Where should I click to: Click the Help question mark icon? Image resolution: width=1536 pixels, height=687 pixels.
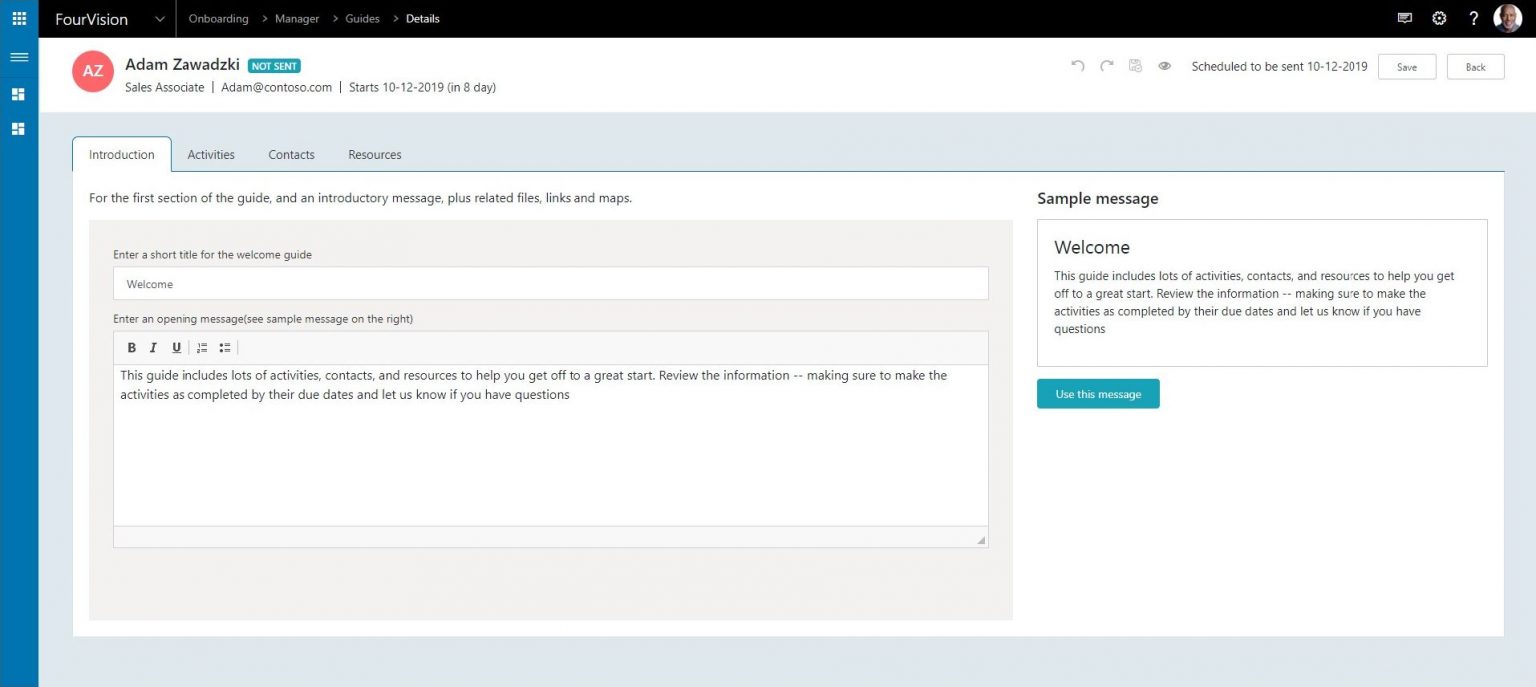[x=1472, y=18]
